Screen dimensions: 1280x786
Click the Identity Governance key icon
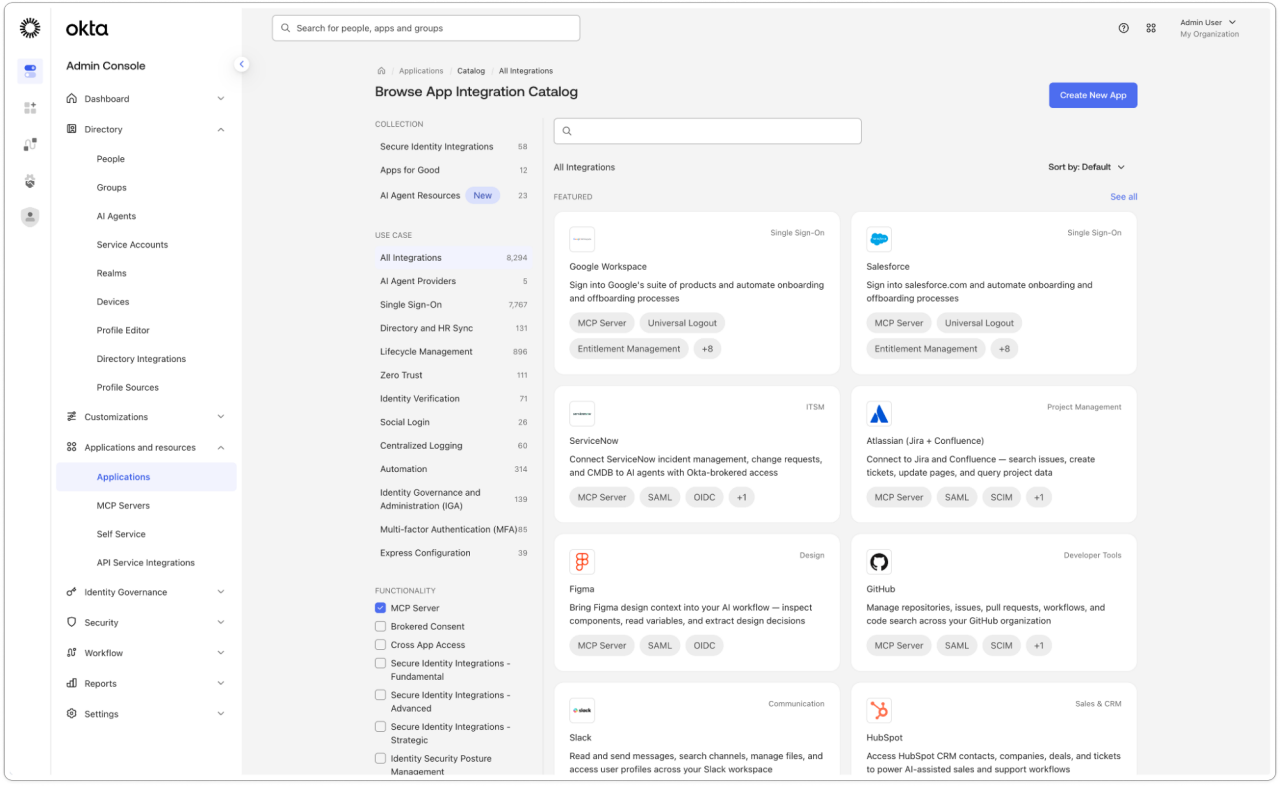(x=72, y=592)
